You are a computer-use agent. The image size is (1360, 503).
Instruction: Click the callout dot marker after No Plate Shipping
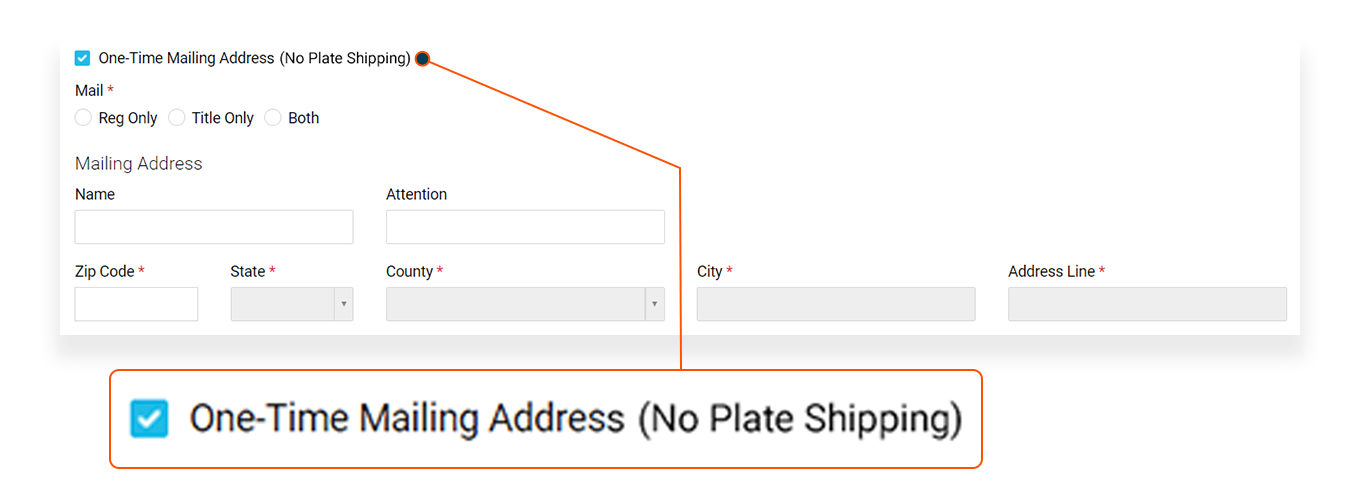coord(422,59)
